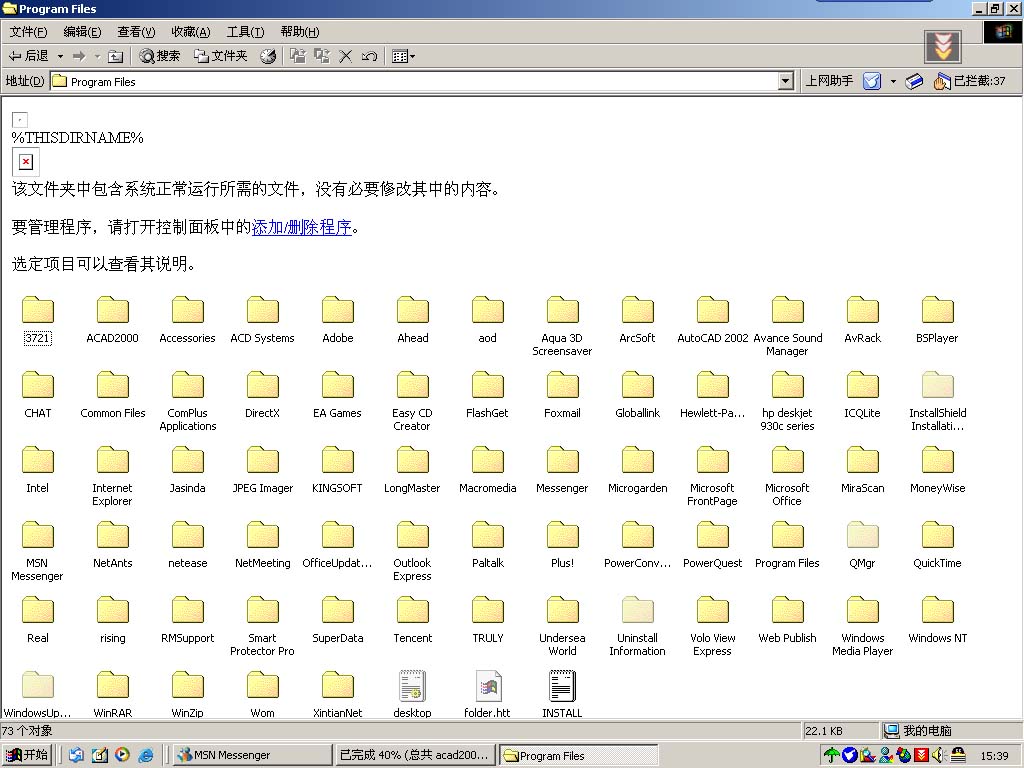Screen dimensions: 1024x768
Task: Click the Program Files taskbar button
Action: [578, 756]
